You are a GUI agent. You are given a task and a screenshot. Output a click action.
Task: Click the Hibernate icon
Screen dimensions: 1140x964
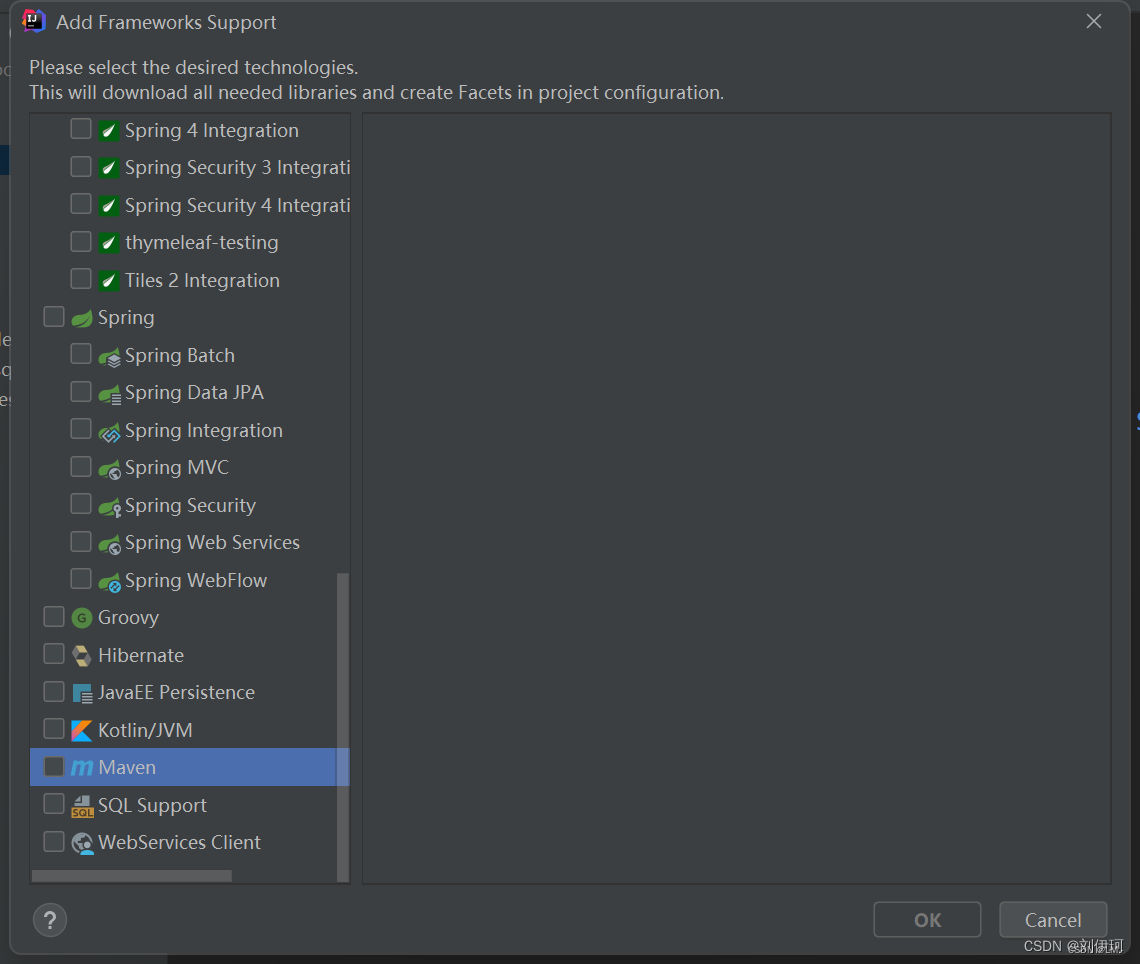point(82,656)
